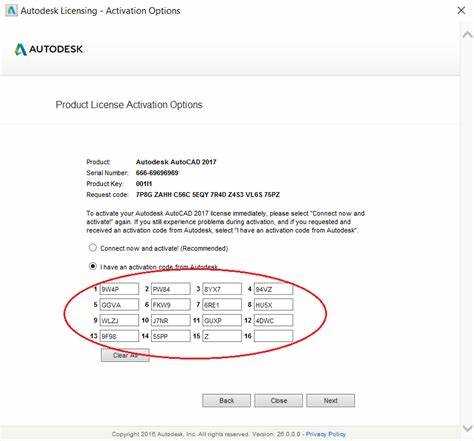Click the Product Key value
The image size is (474, 441).
click(144, 184)
